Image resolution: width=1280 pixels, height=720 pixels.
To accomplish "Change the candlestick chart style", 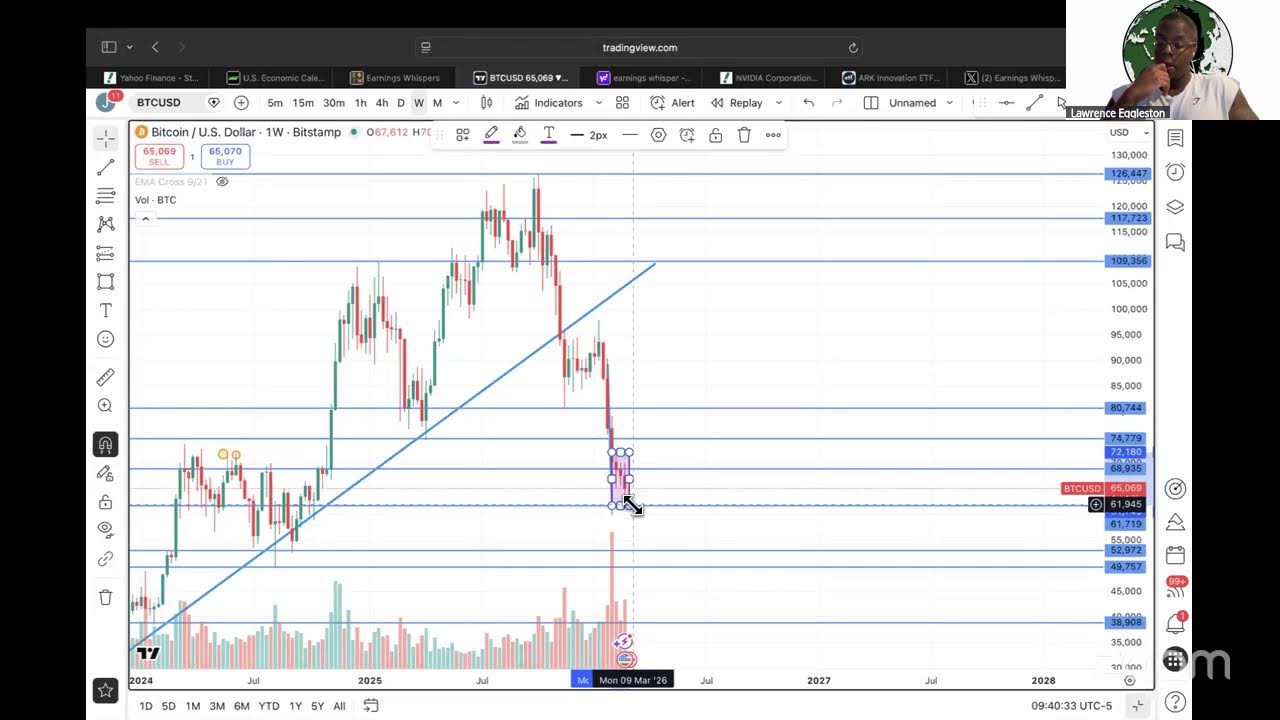I will (487, 103).
